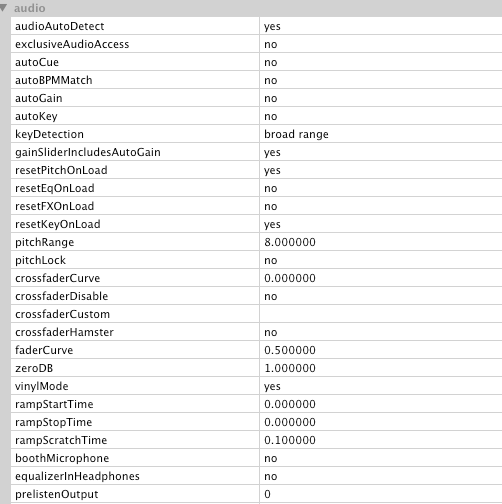Select the autoBPMMatch option row
Image resolution: width=502 pixels, height=504 pixels.
[x=256, y=80]
